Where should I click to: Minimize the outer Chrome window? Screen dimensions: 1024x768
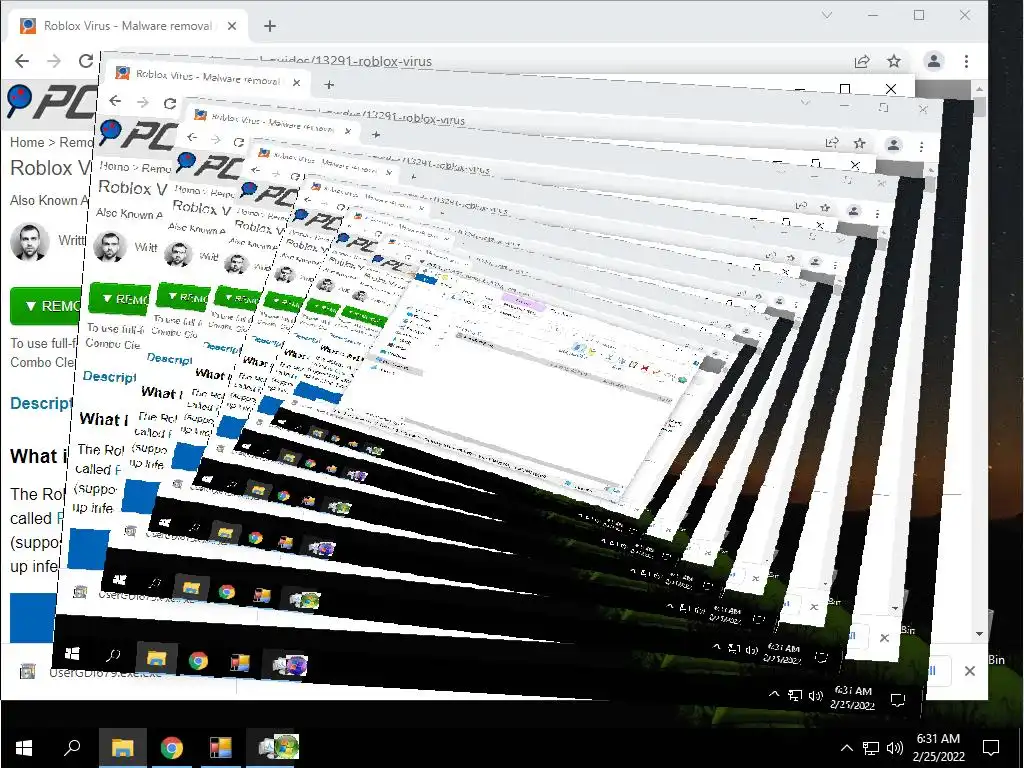tap(873, 15)
